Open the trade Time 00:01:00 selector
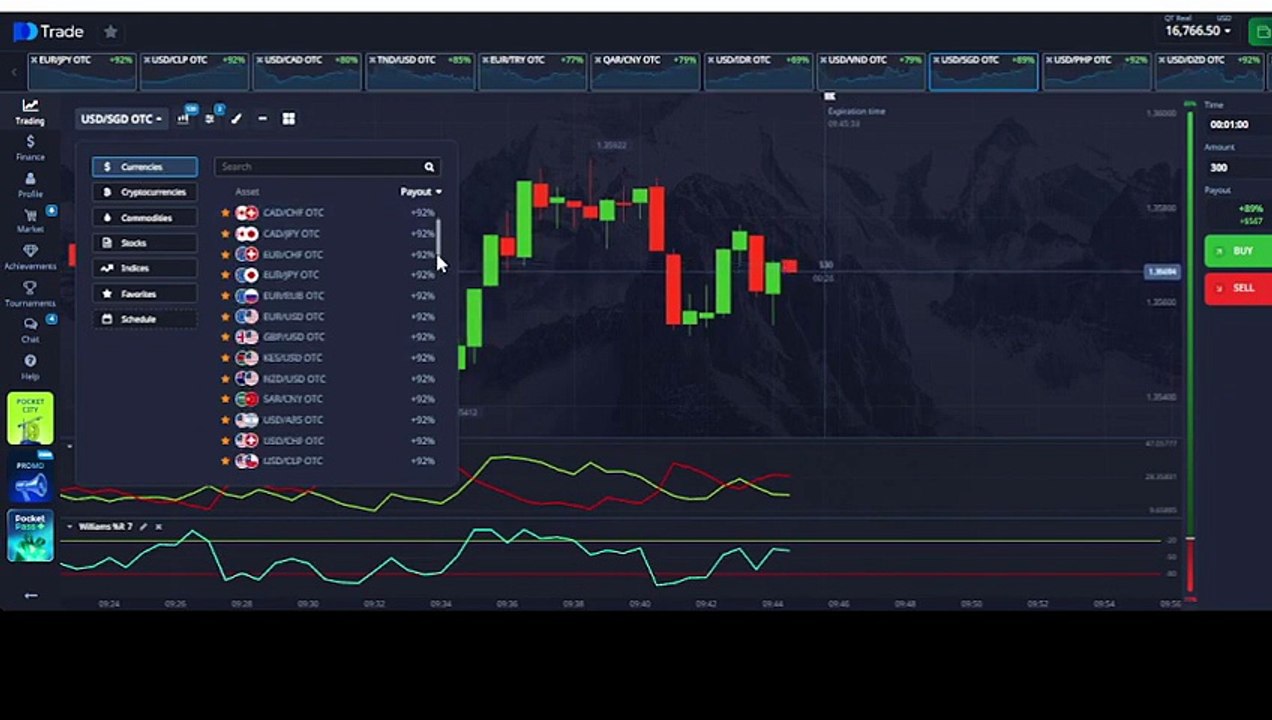1272x720 pixels. 1237,125
